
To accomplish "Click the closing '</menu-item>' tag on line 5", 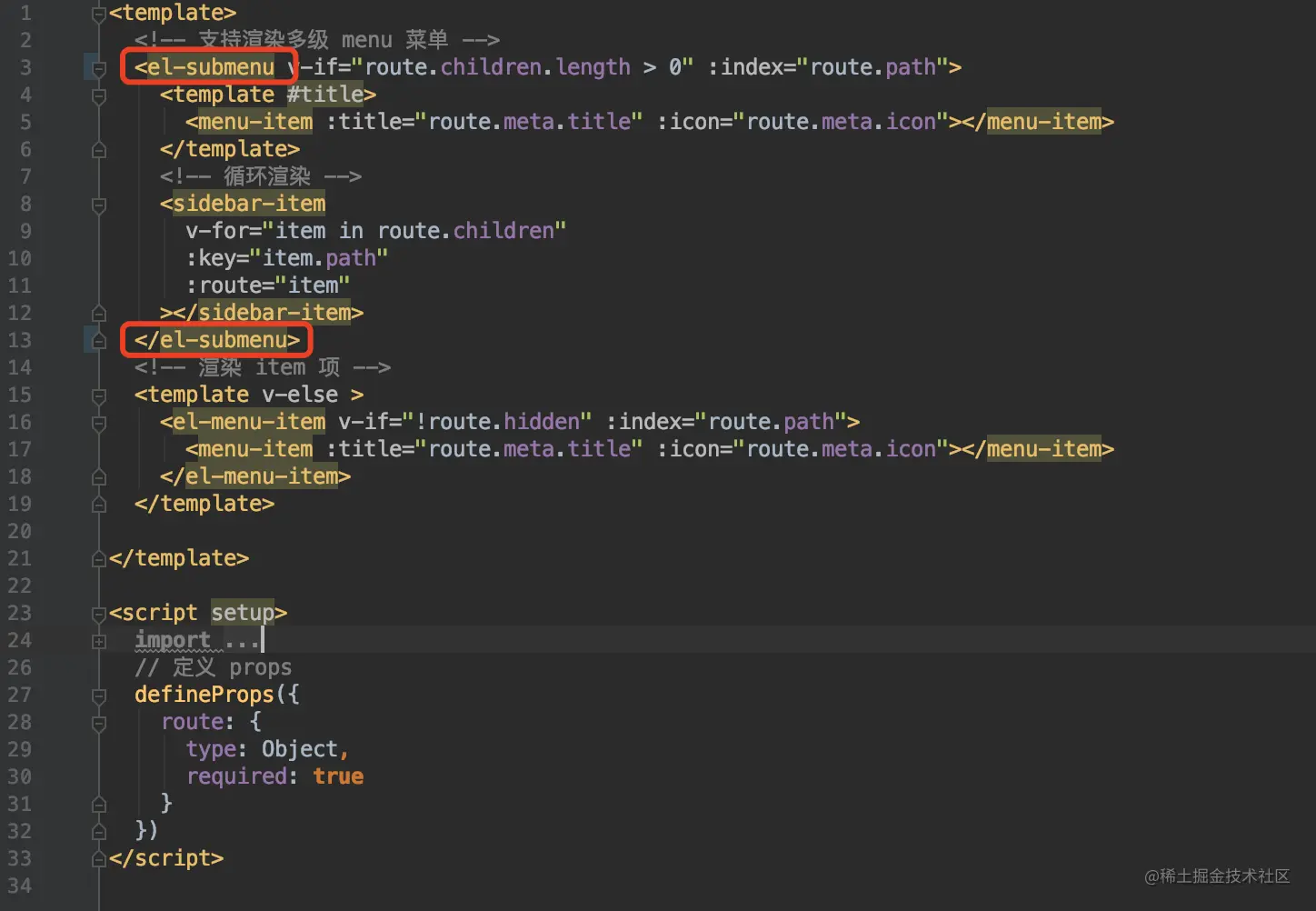I will (x=1038, y=122).
